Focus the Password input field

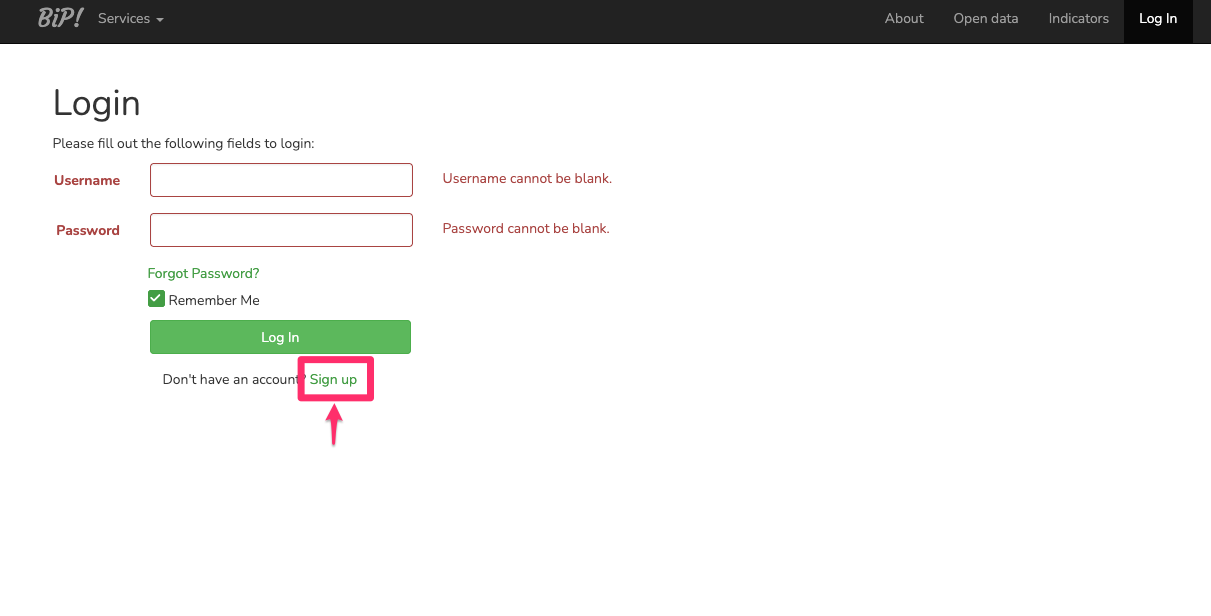click(x=281, y=230)
